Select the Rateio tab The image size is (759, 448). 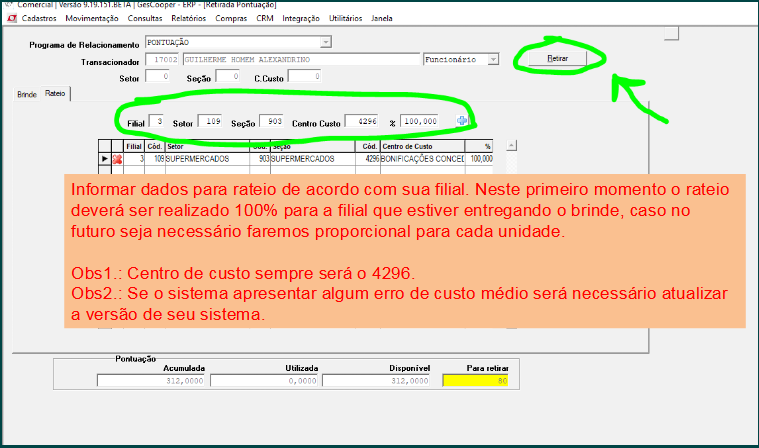[55, 93]
